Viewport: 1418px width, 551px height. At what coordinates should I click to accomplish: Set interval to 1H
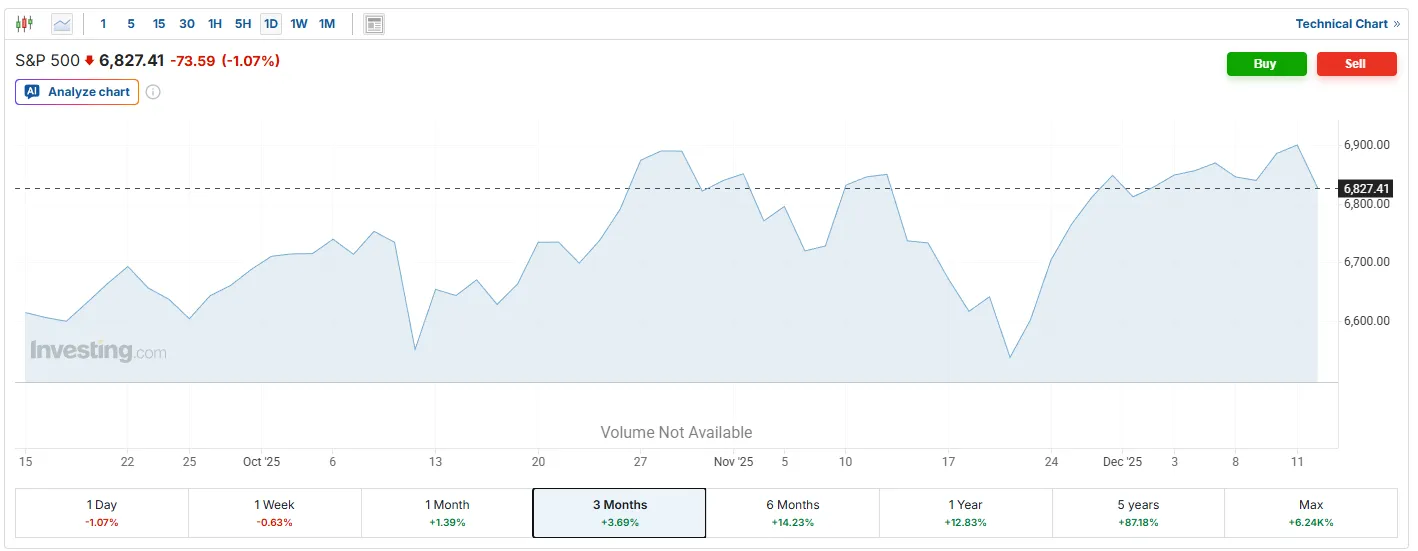click(x=215, y=23)
